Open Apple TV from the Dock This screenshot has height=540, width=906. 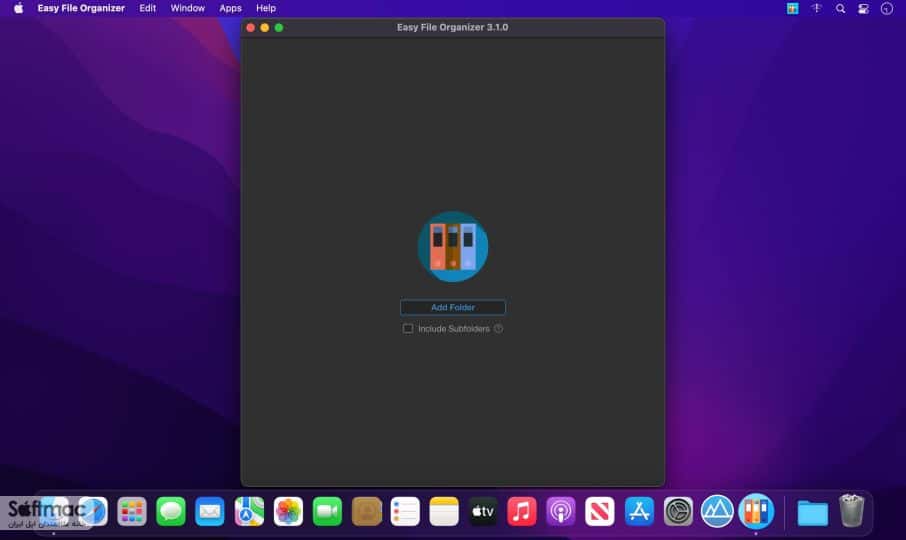click(x=483, y=512)
